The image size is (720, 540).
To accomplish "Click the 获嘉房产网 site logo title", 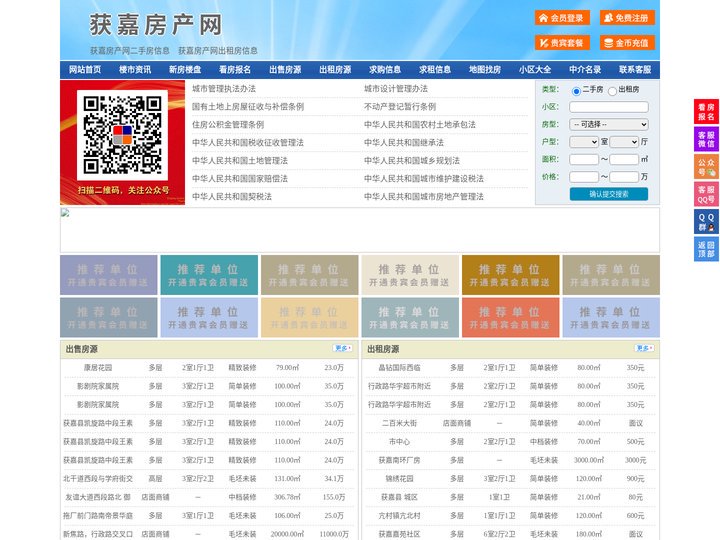I will point(156,24).
